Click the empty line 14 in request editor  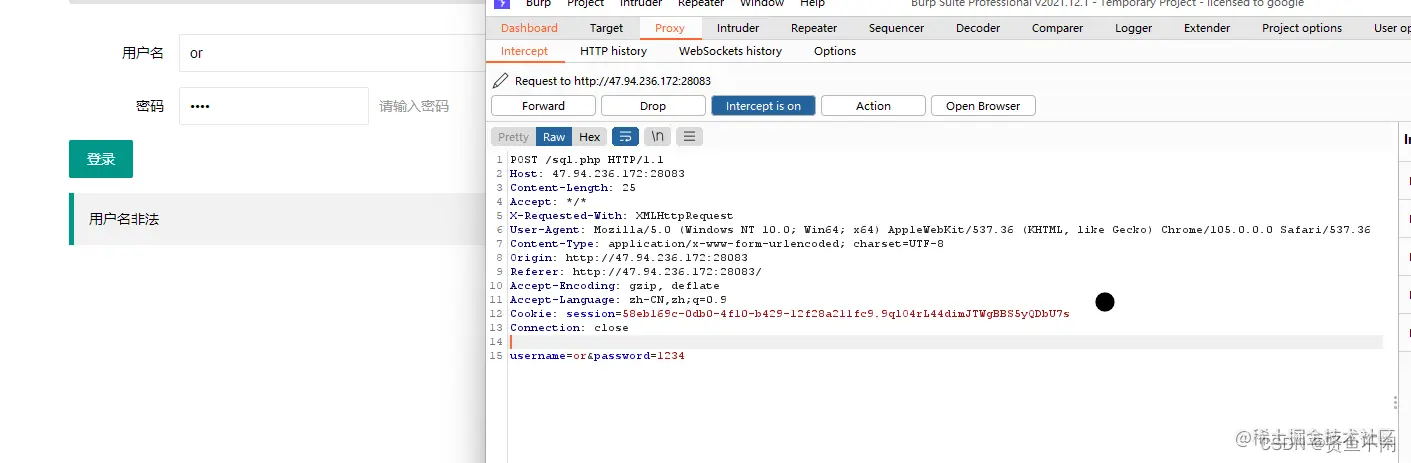(x=945, y=342)
